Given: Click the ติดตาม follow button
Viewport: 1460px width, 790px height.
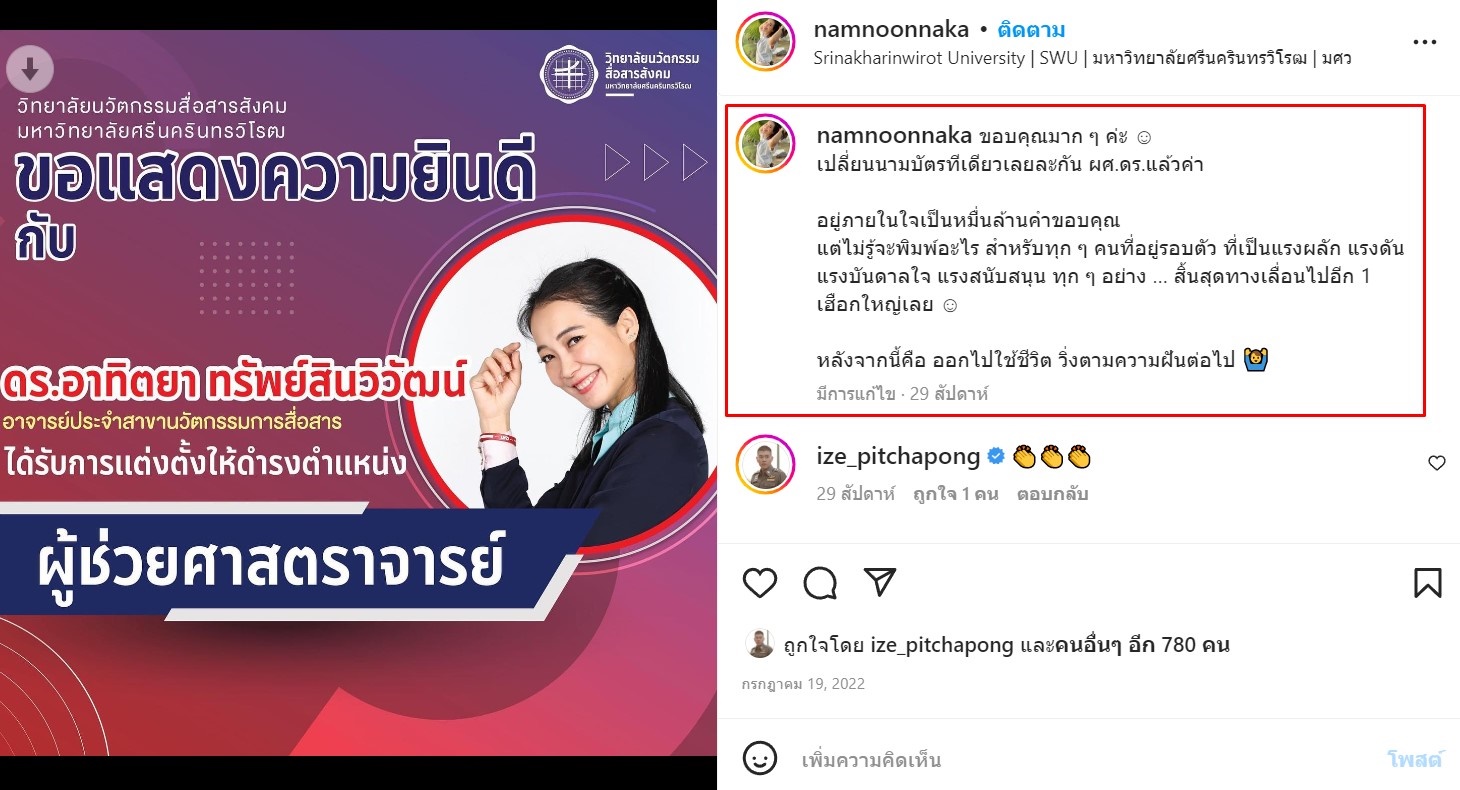Looking at the screenshot, I should pos(1031,30).
